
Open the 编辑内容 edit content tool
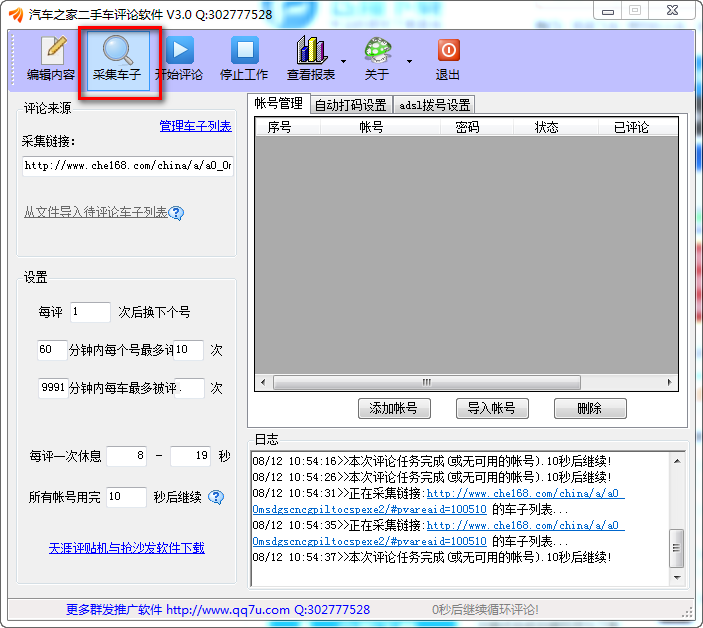click(x=51, y=59)
